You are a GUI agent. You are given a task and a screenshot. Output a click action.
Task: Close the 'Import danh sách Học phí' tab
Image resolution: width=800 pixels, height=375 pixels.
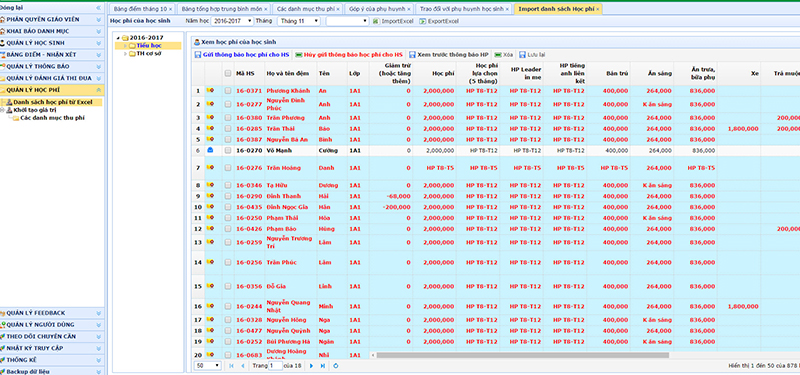pyautogui.click(x=597, y=9)
